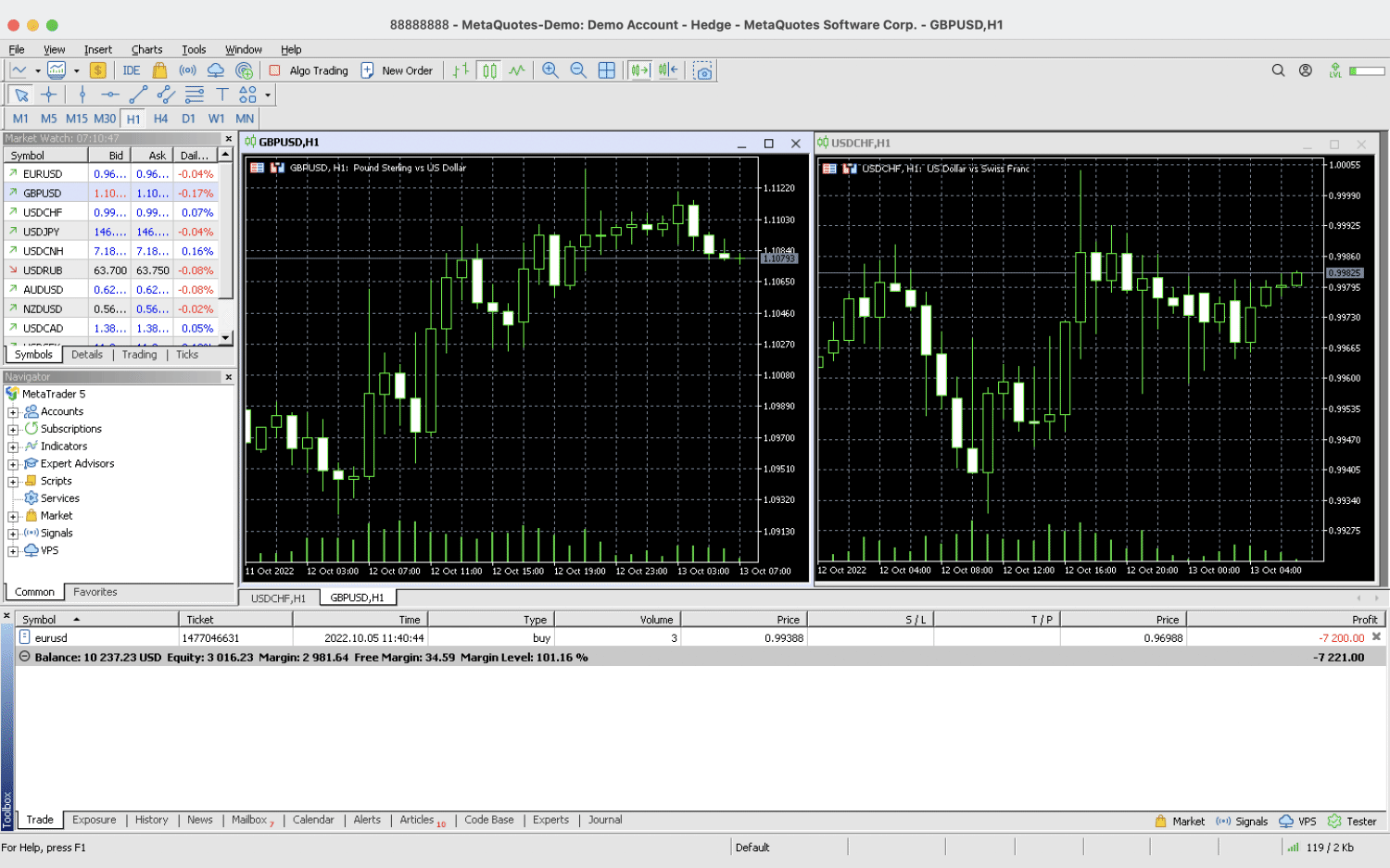Screen dimensions: 1390x868
Task: Select the trendline drawing tool
Action: coord(138,94)
